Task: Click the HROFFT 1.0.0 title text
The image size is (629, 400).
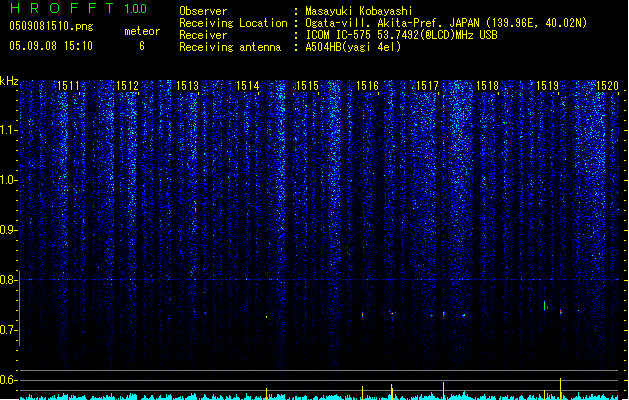Action: point(79,8)
